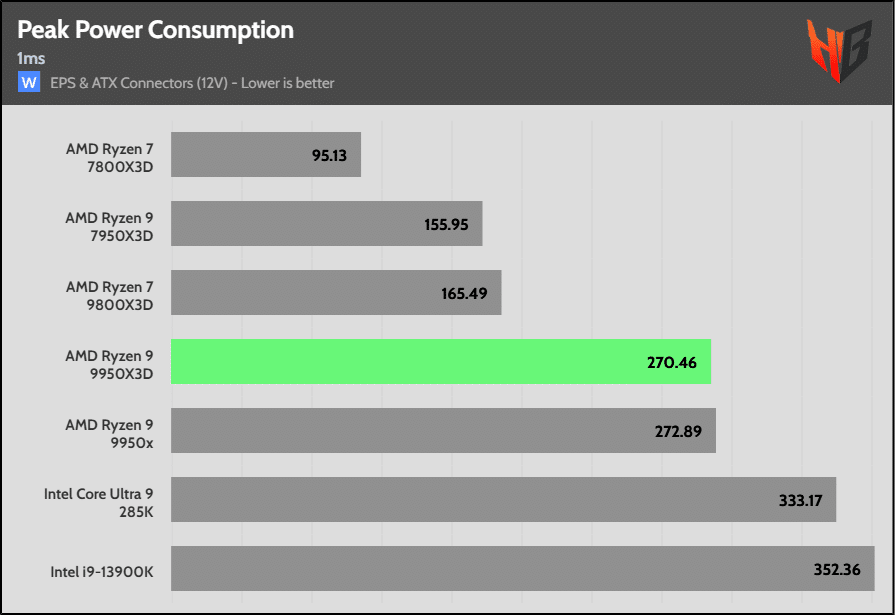Click the AMD Ryzen 7 7800X3D axis label
This screenshot has height=615, width=895.
coord(109,156)
